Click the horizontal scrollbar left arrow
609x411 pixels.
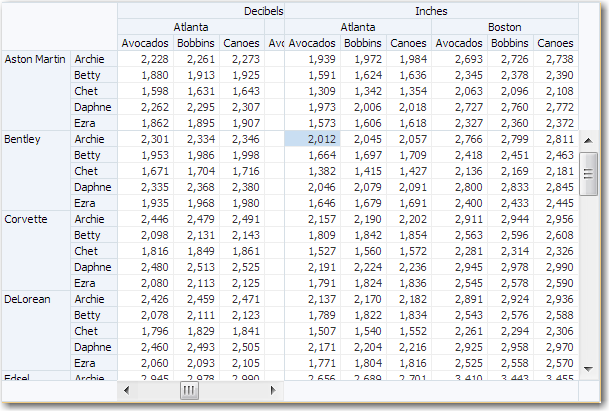coord(126,390)
